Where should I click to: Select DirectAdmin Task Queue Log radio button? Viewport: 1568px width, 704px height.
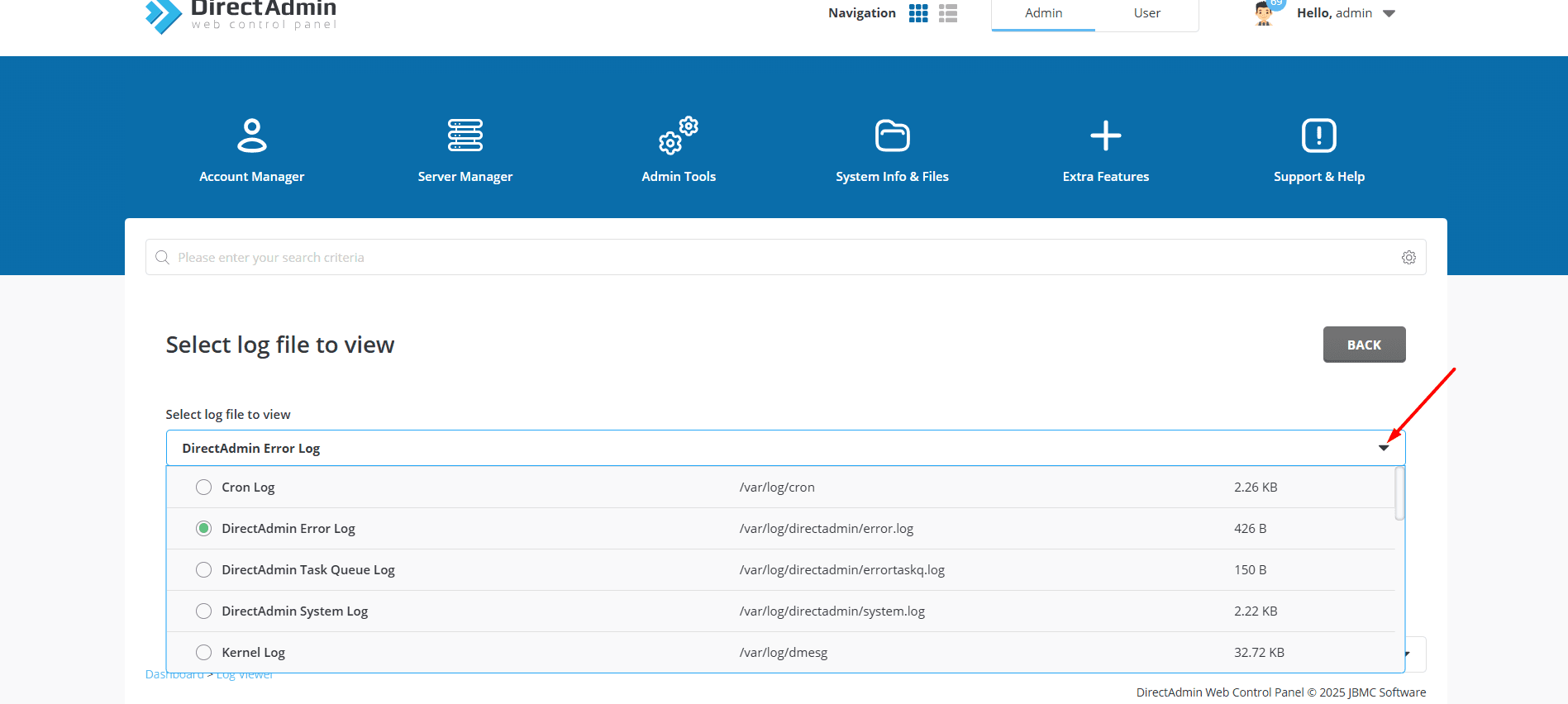point(203,570)
